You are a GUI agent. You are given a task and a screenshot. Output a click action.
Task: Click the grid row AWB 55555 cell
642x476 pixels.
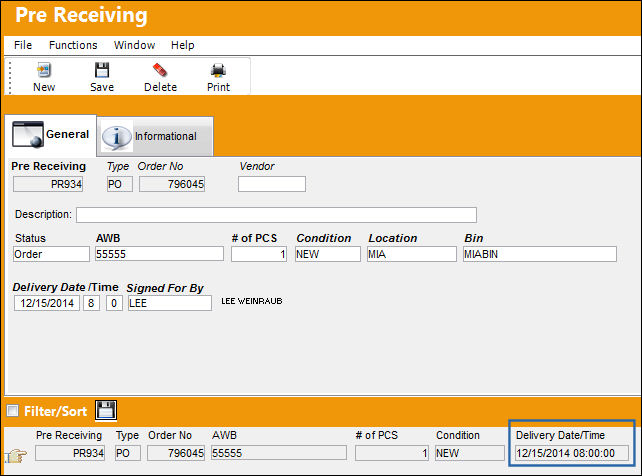279,453
